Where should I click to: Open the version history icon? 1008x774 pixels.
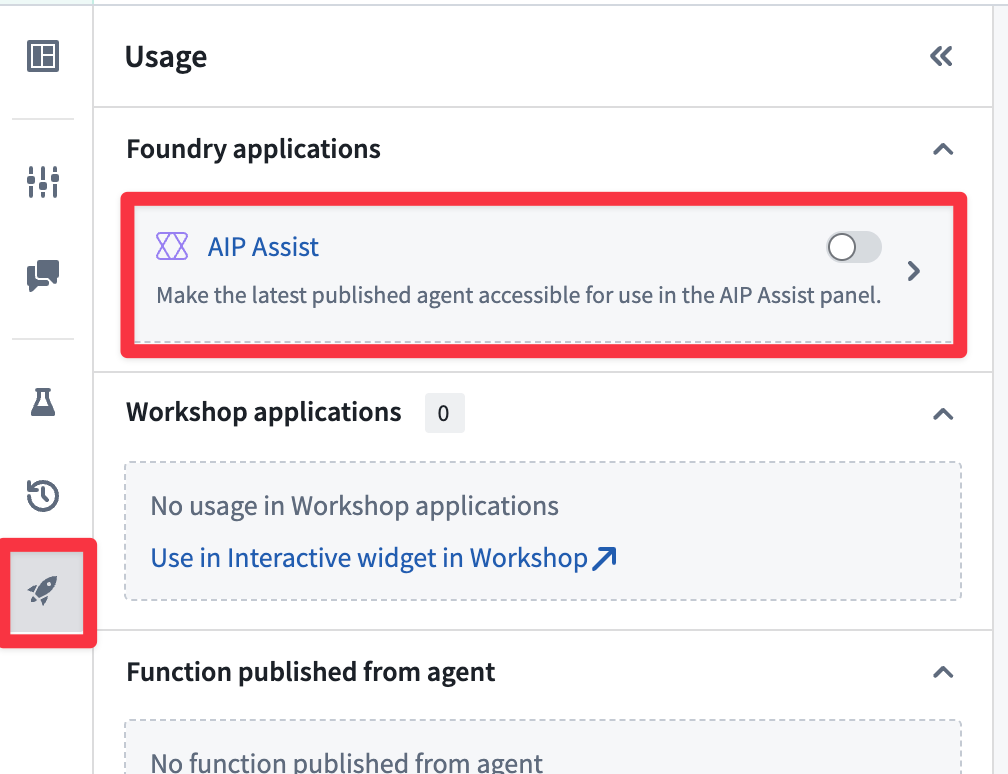(42, 495)
